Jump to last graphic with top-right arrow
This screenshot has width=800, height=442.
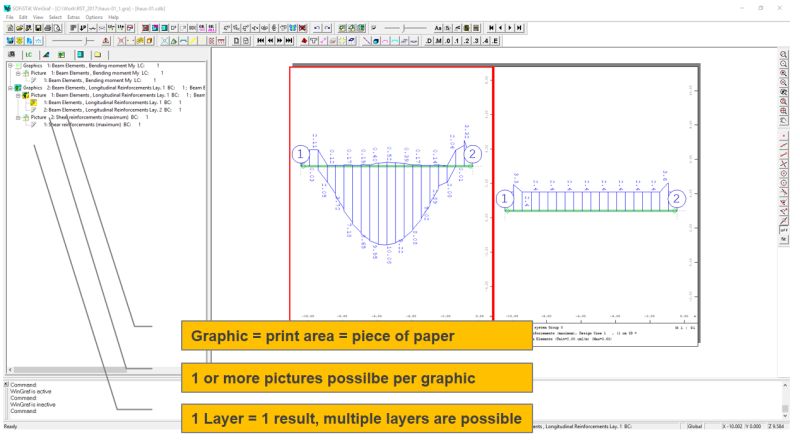519,28
